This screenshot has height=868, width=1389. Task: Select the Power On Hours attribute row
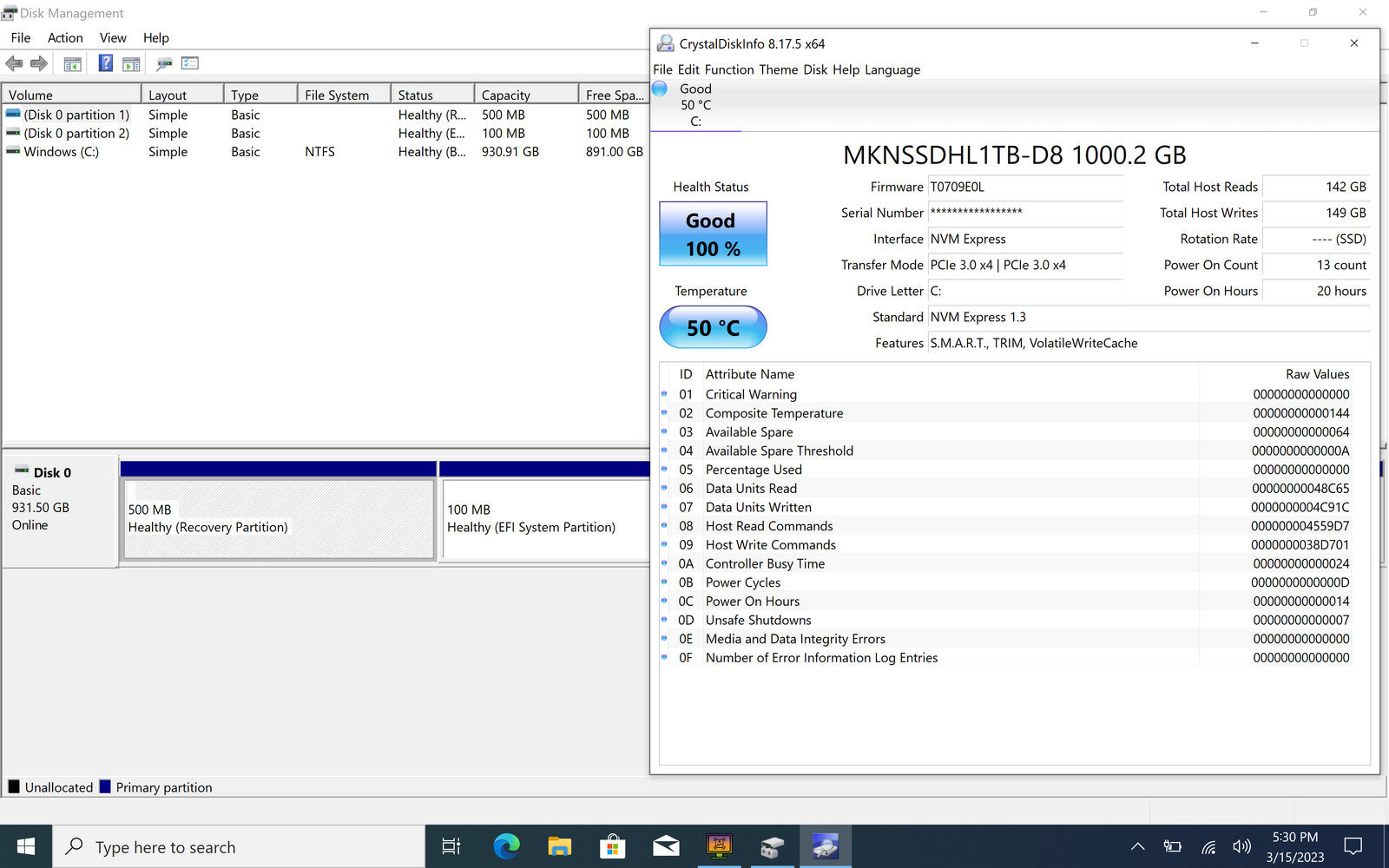(x=1014, y=601)
